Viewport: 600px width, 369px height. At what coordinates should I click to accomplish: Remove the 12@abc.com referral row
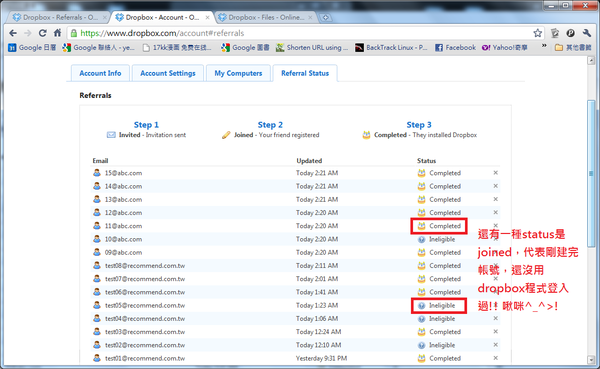tap(496, 212)
